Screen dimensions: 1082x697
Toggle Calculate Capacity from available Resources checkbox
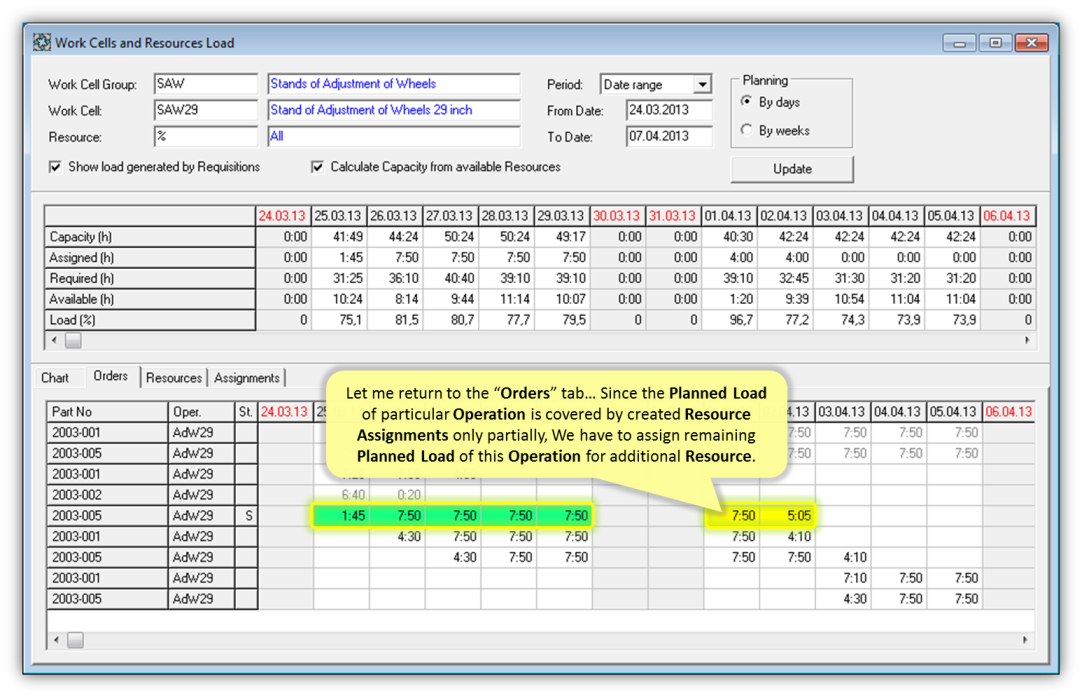pos(317,167)
